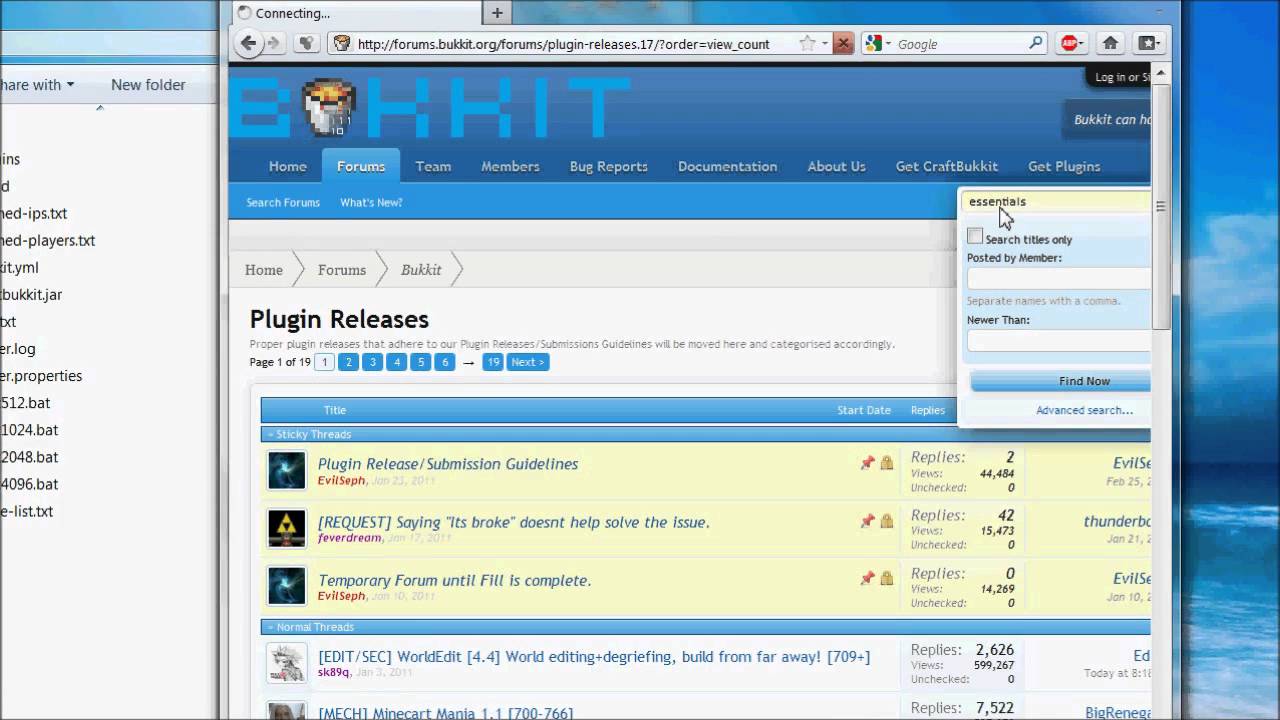Click the magnifier icon in search box
This screenshot has height=720, width=1280.
1036,43
